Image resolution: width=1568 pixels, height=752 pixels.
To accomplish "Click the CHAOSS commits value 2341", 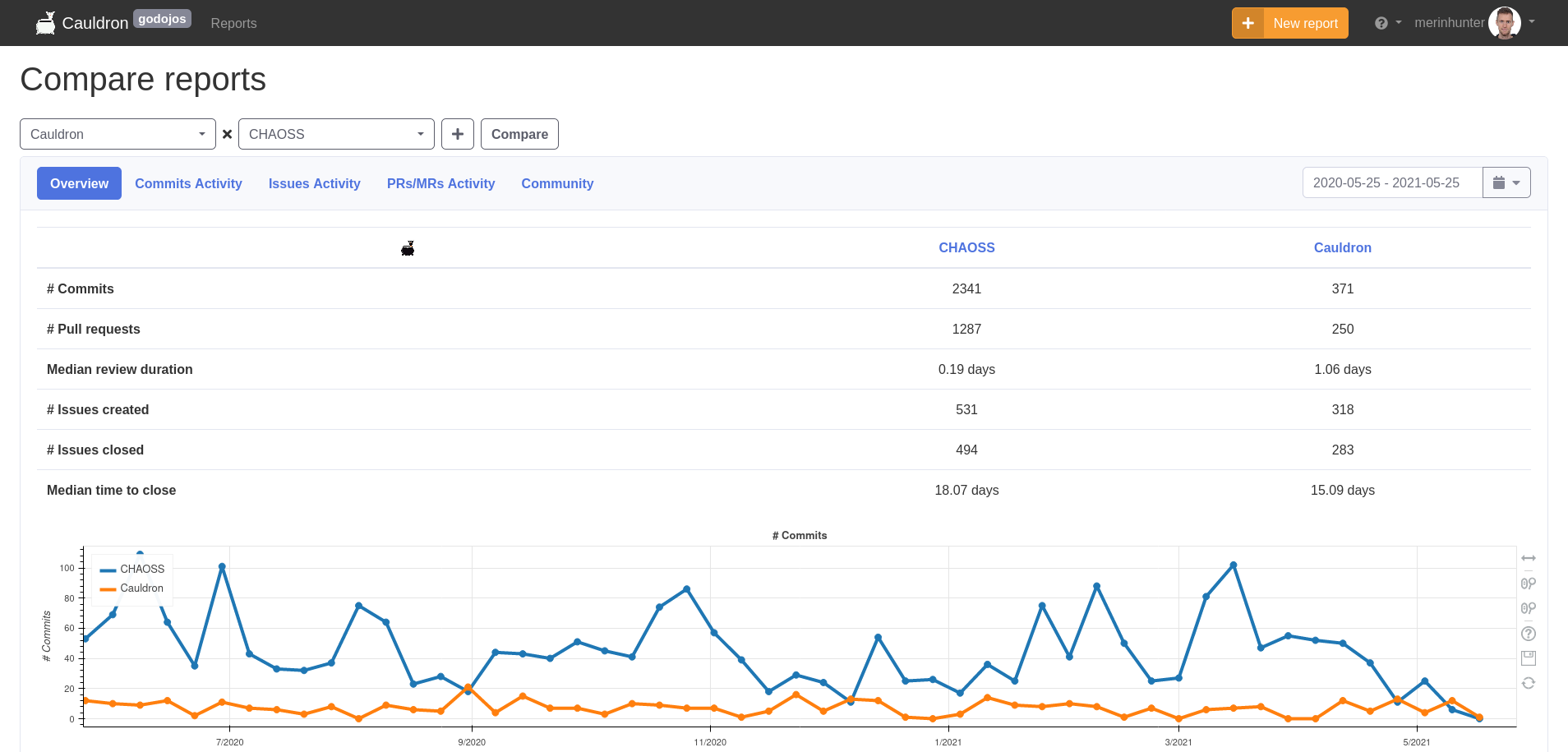I will pos(966,288).
